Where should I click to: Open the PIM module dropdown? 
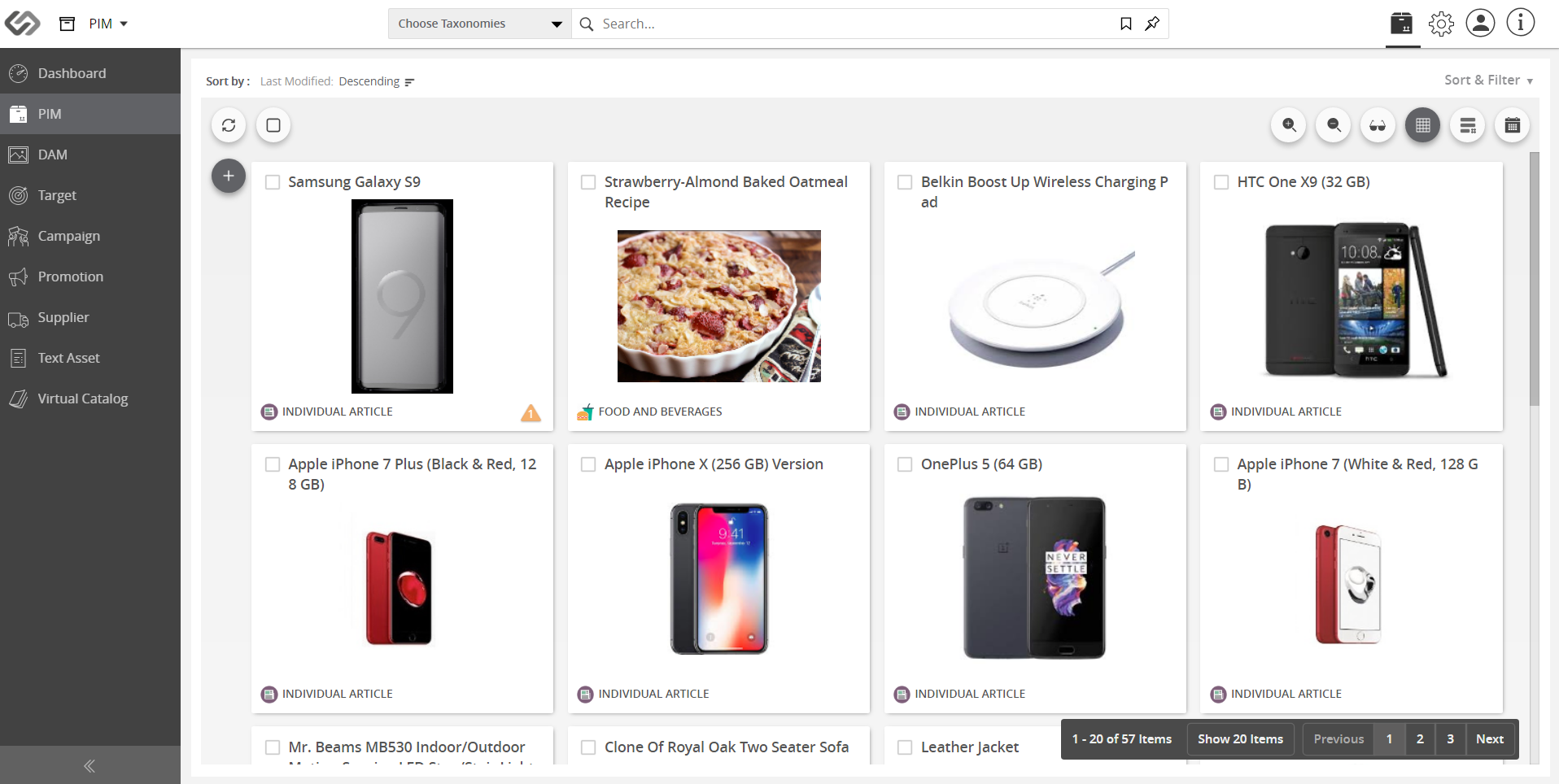pos(109,24)
